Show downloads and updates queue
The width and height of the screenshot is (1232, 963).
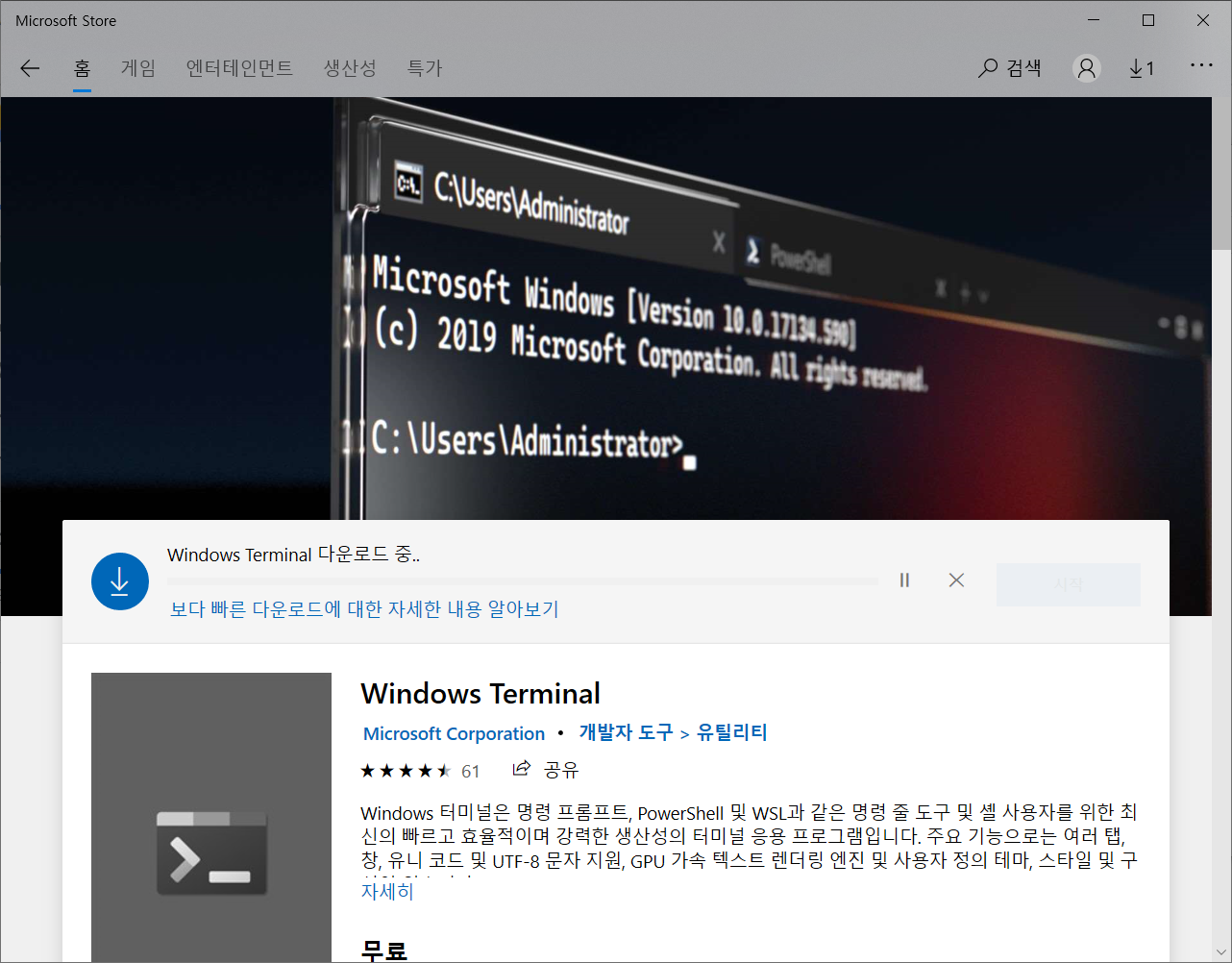pyautogui.click(x=1142, y=68)
